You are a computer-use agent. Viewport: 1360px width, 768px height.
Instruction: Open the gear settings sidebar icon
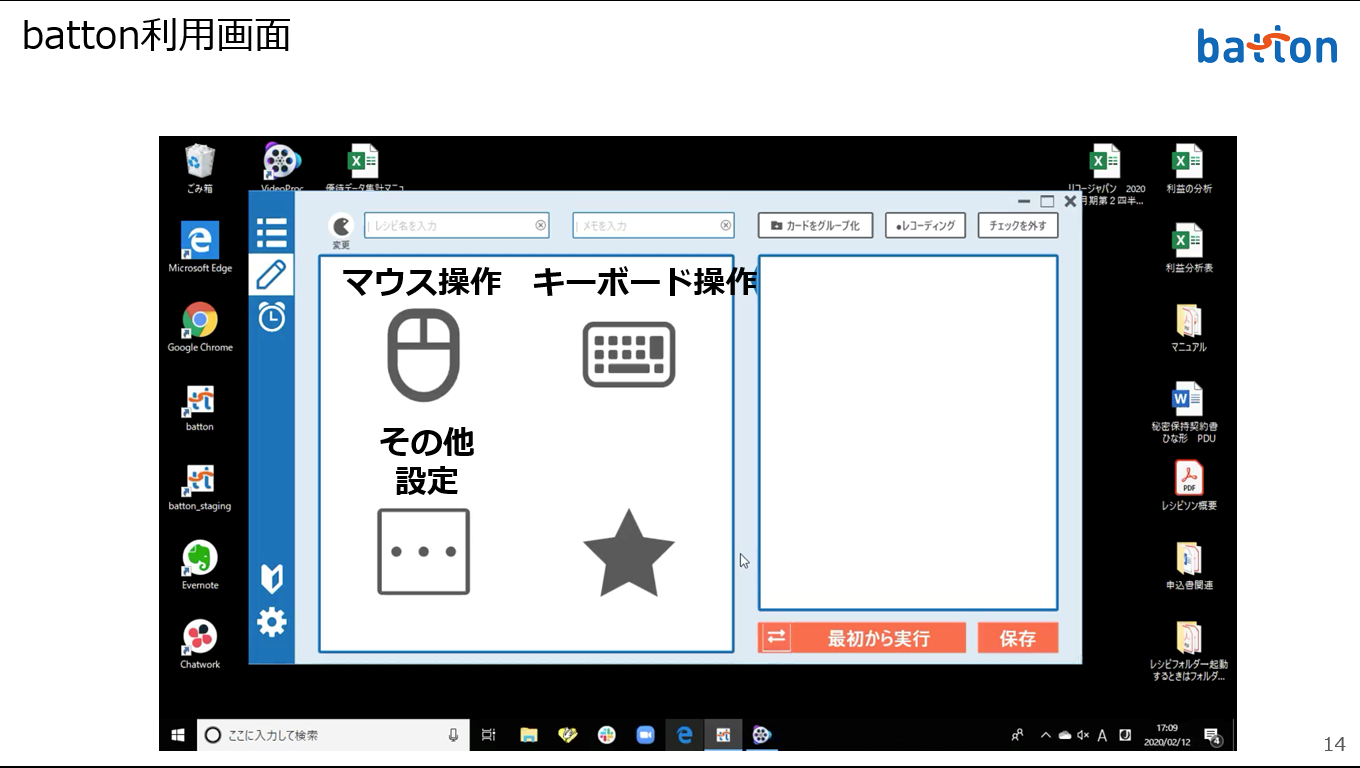coord(271,622)
